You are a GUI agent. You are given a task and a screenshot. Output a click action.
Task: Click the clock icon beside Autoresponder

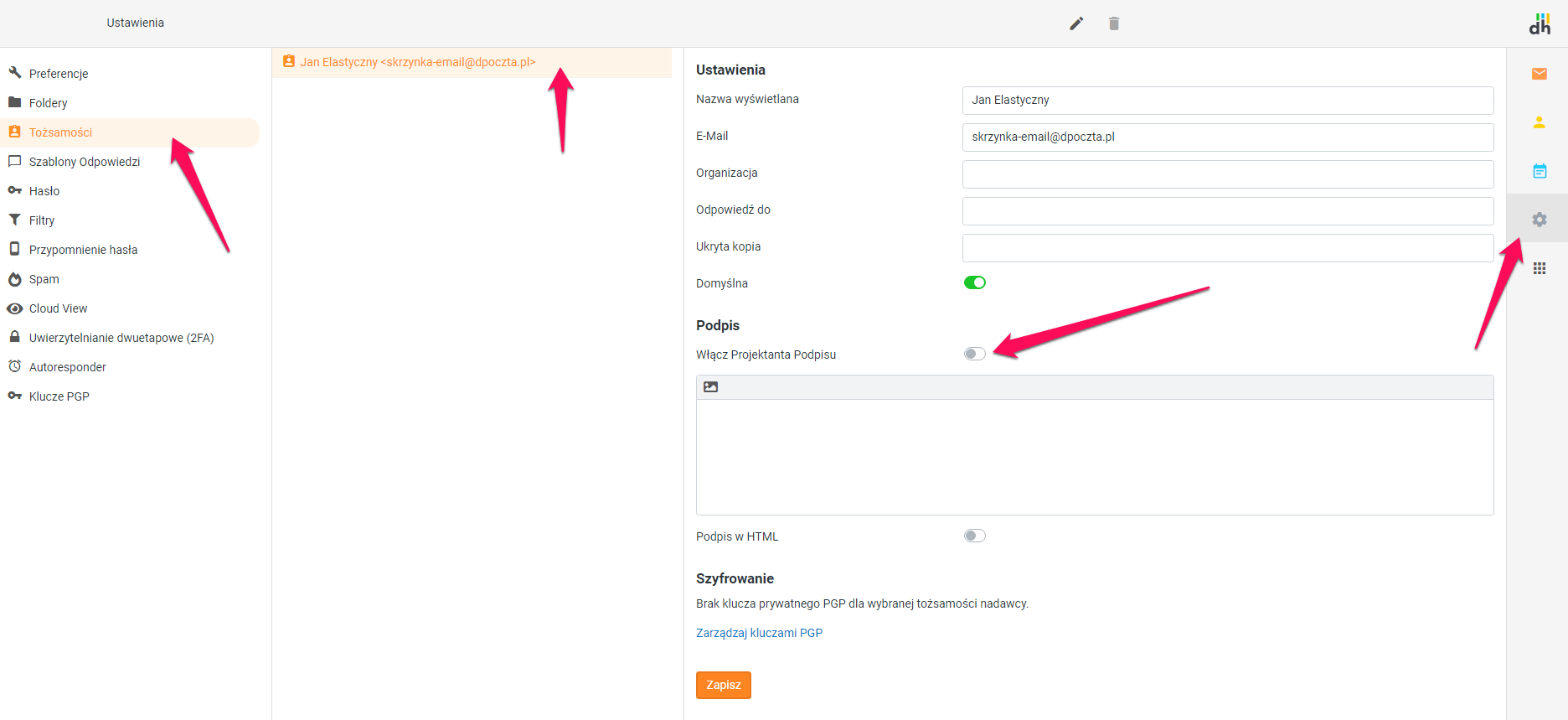coord(15,366)
